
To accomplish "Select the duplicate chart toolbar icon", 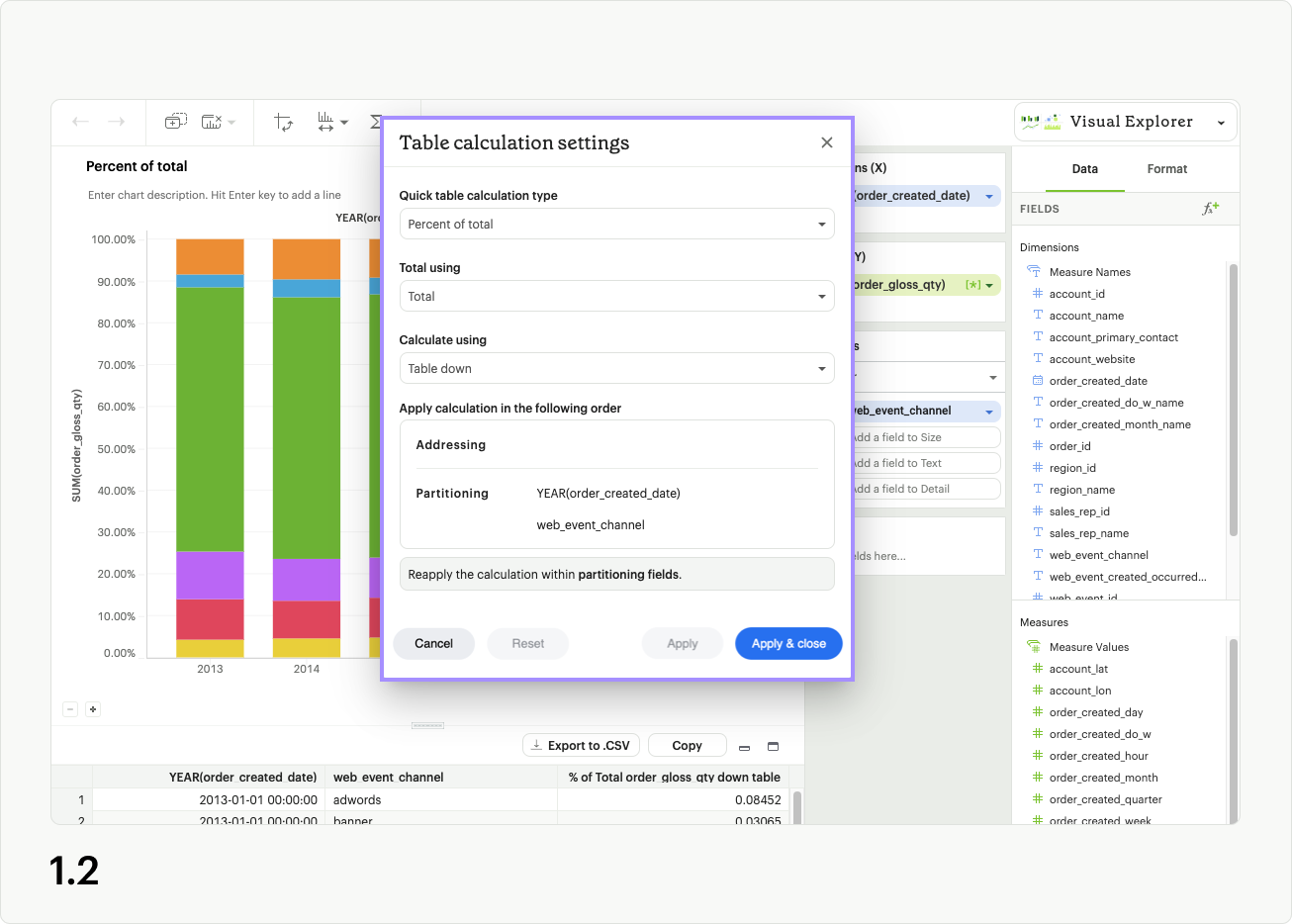I will click(x=175, y=121).
